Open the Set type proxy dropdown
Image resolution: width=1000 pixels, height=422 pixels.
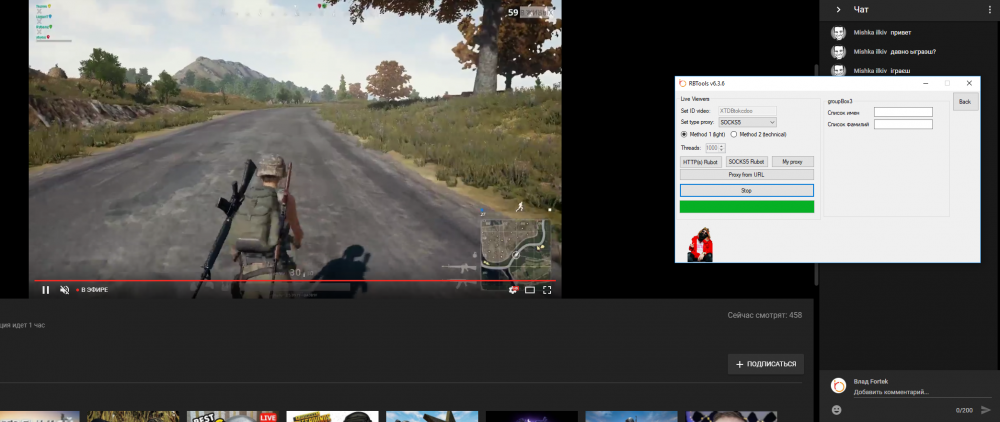point(747,122)
